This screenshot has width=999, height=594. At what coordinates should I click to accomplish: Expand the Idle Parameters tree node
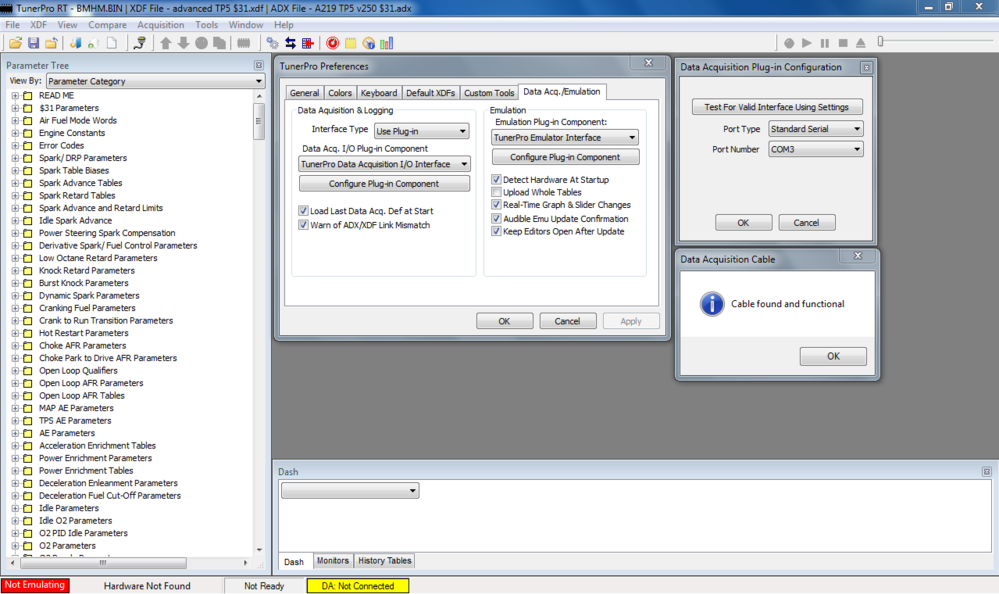pyautogui.click(x=15, y=508)
